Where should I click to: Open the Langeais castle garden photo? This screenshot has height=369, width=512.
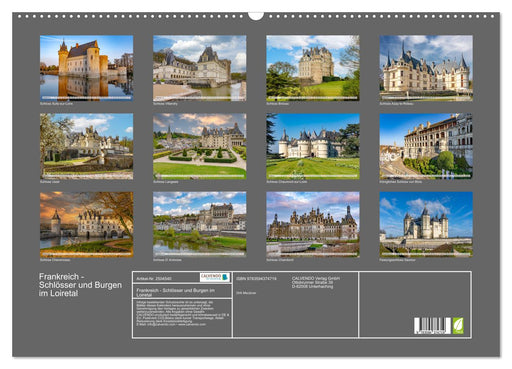200,146
